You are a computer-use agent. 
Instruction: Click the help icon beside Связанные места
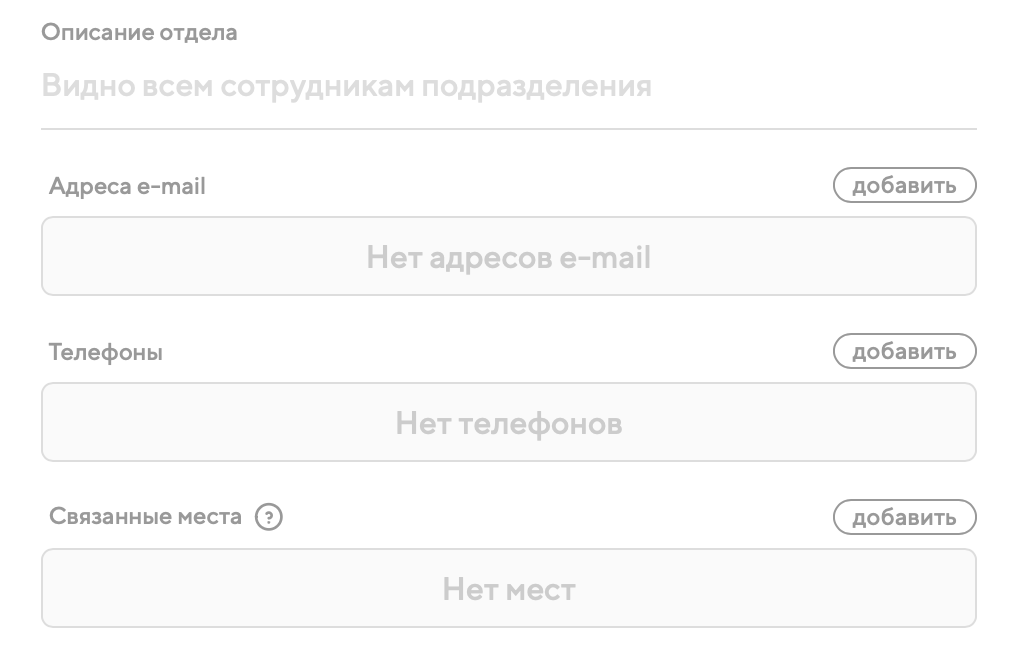pos(269,518)
